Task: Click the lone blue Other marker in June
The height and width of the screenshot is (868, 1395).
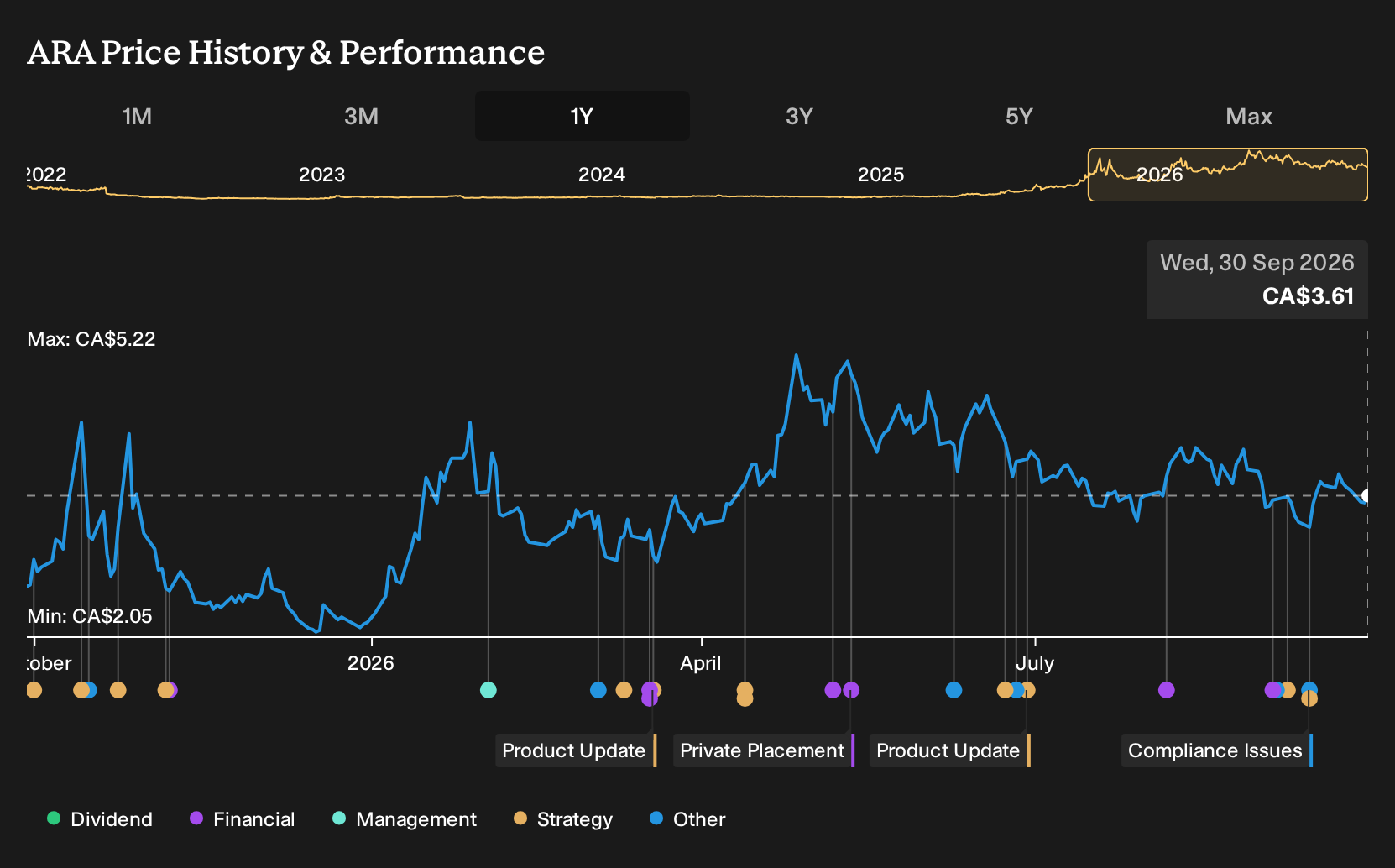Action: (x=954, y=690)
